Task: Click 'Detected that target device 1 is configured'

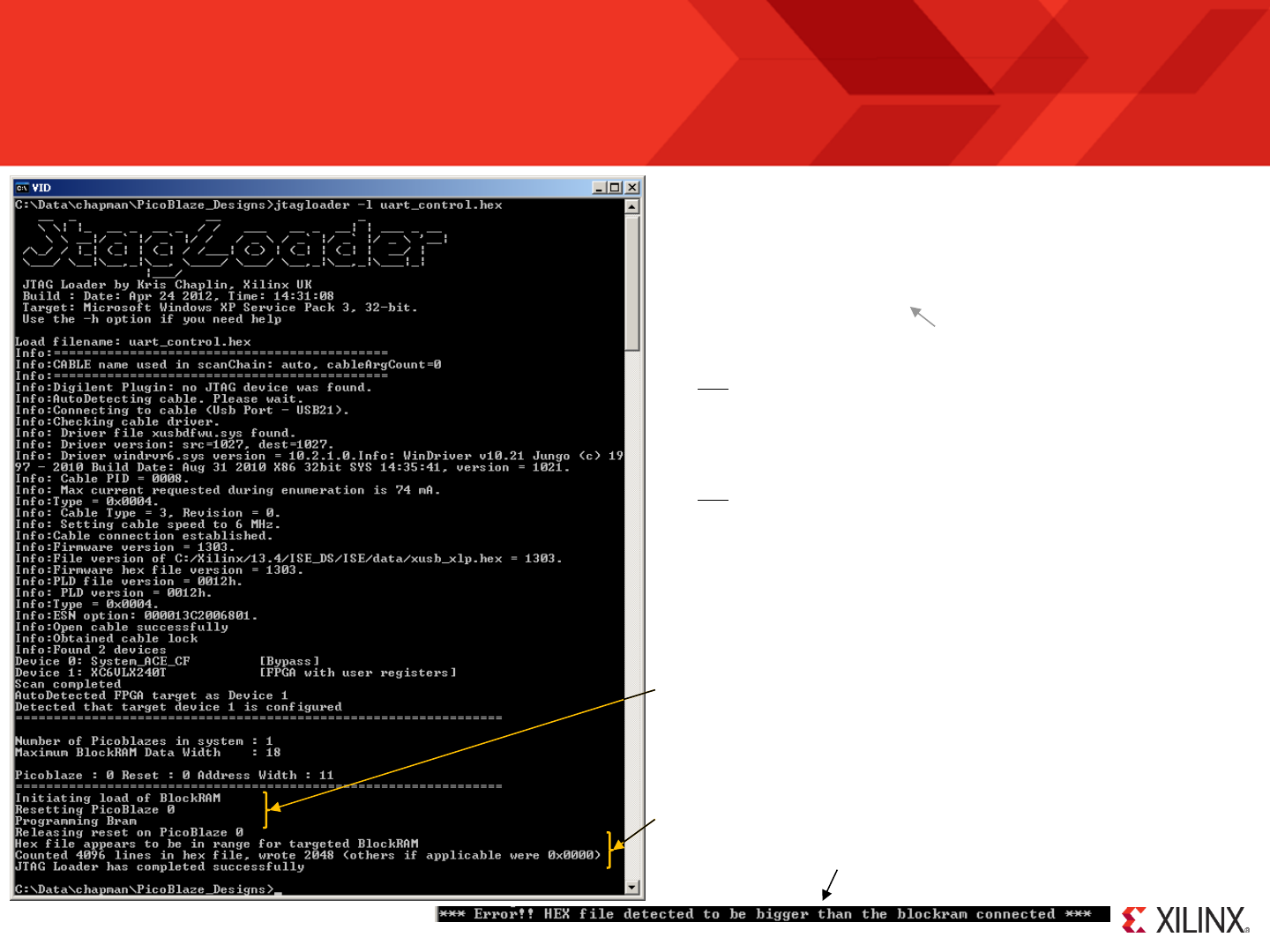Action: click(x=178, y=707)
